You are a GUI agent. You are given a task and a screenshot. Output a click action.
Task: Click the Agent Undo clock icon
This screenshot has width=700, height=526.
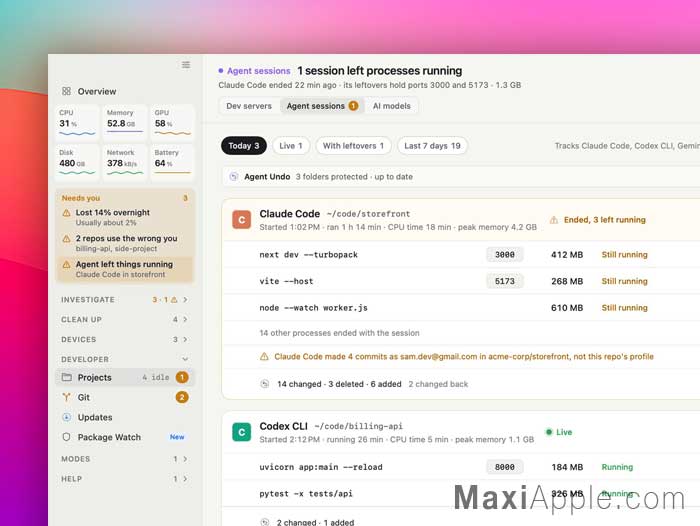tap(233, 176)
